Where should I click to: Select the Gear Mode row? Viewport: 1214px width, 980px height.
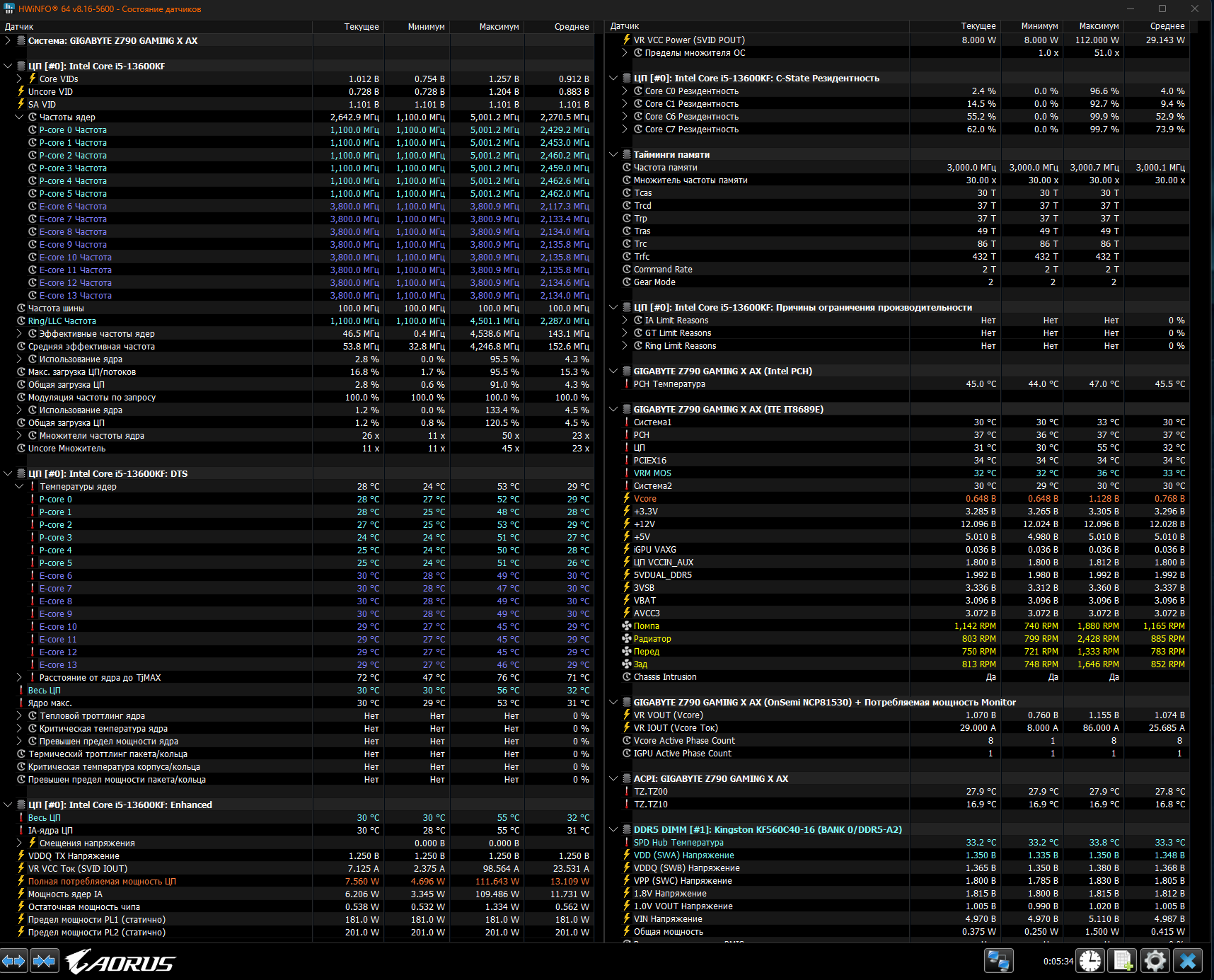[x=898, y=282]
